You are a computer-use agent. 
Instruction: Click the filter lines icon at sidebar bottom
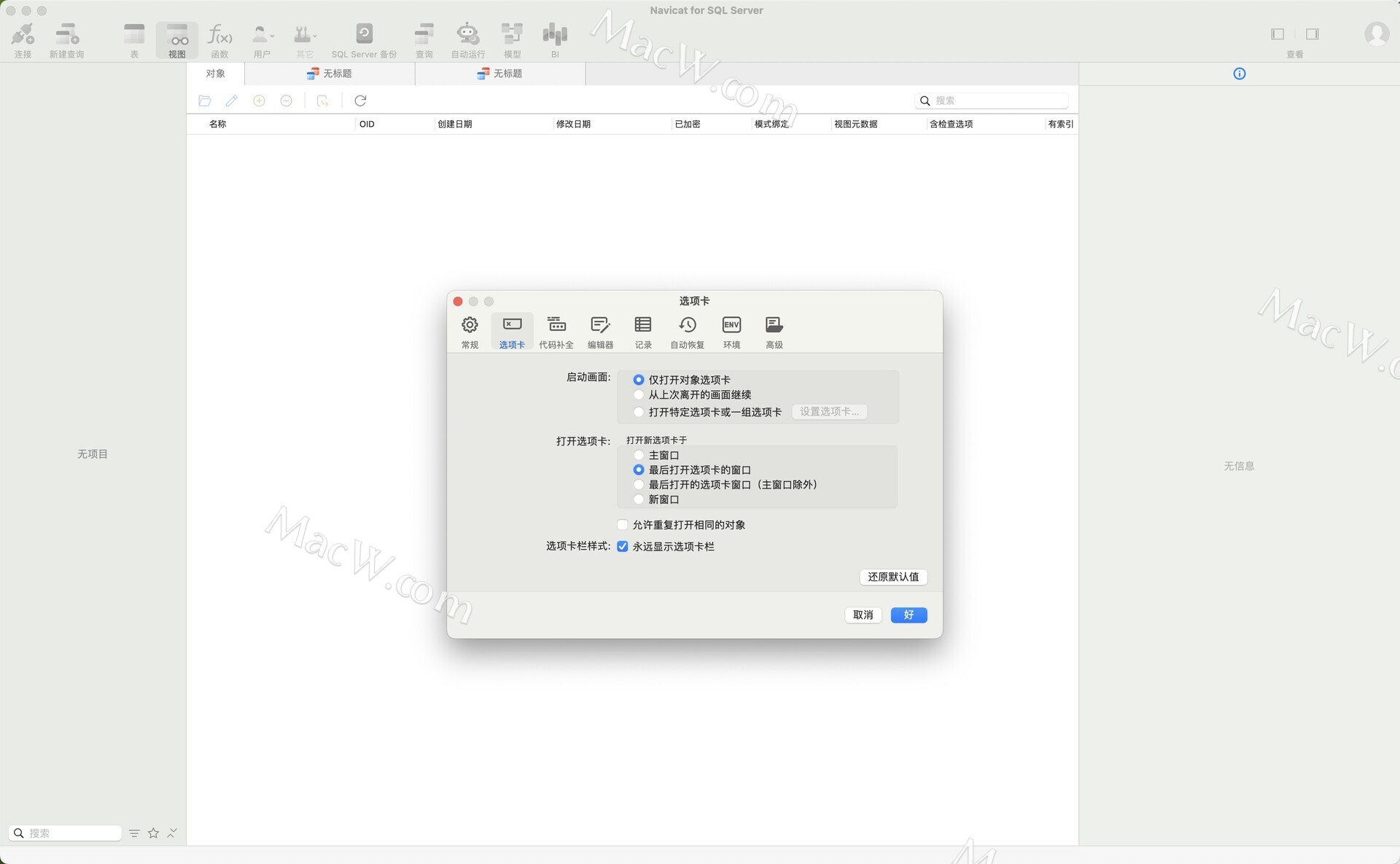coord(134,833)
